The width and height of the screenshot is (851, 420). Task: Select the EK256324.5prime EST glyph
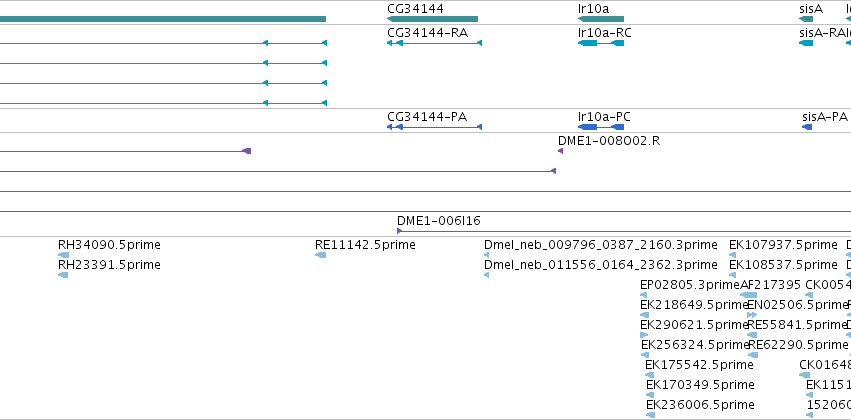click(645, 355)
